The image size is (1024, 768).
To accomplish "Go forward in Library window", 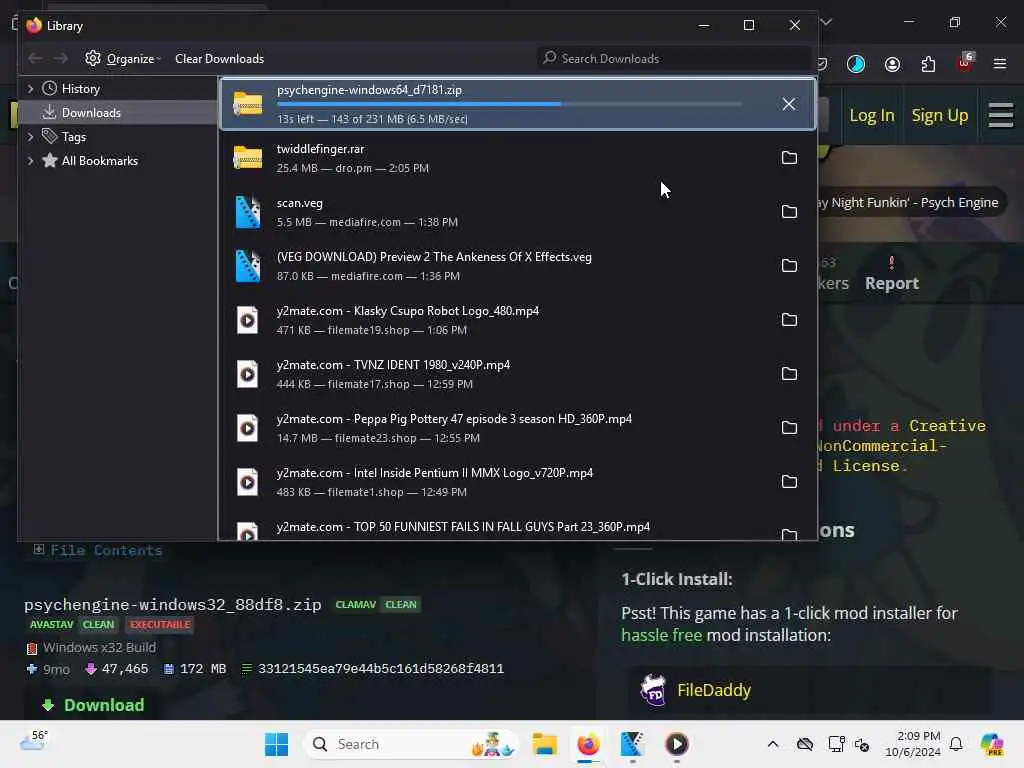I will [61, 59].
